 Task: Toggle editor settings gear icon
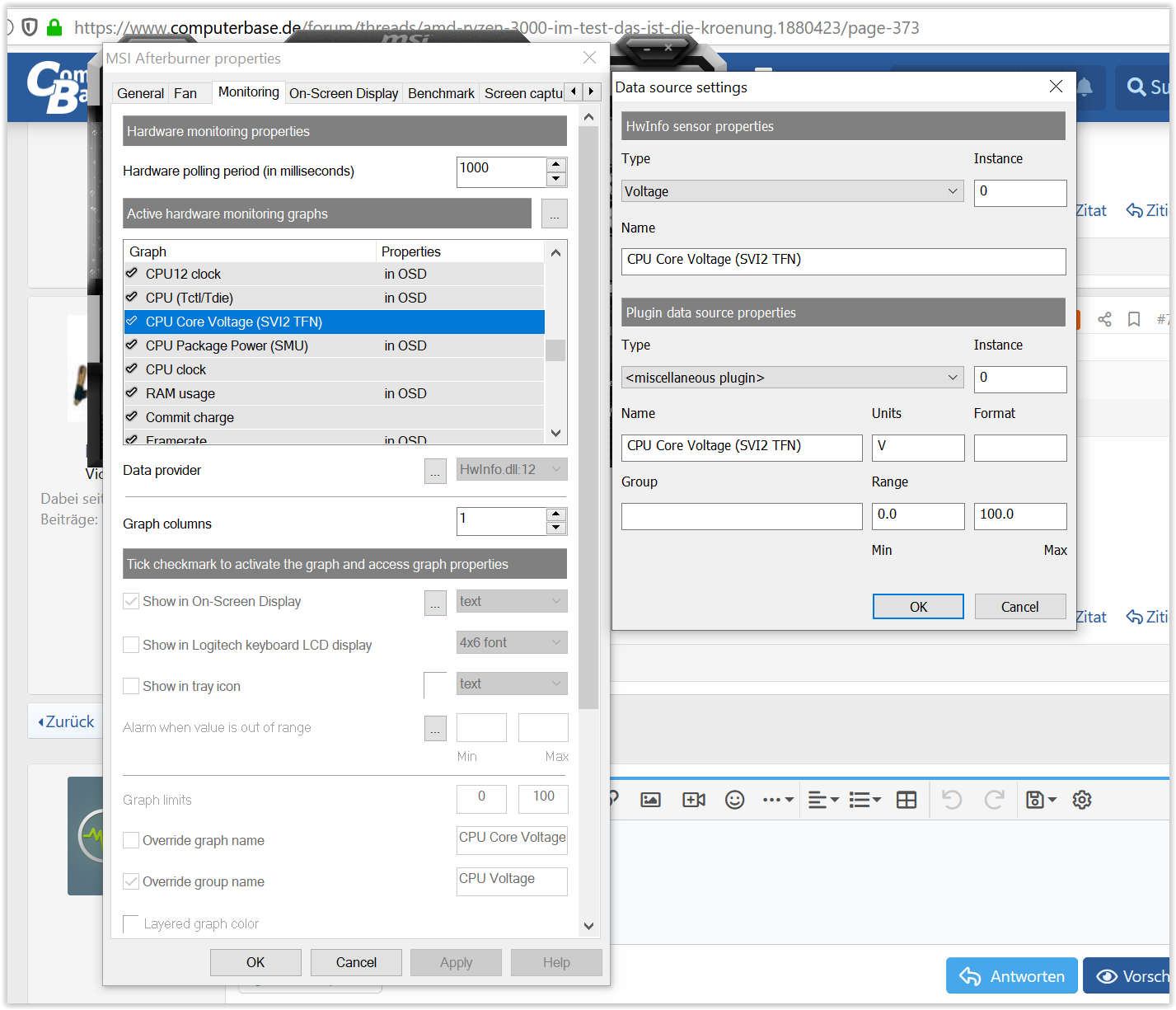click(1082, 800)
